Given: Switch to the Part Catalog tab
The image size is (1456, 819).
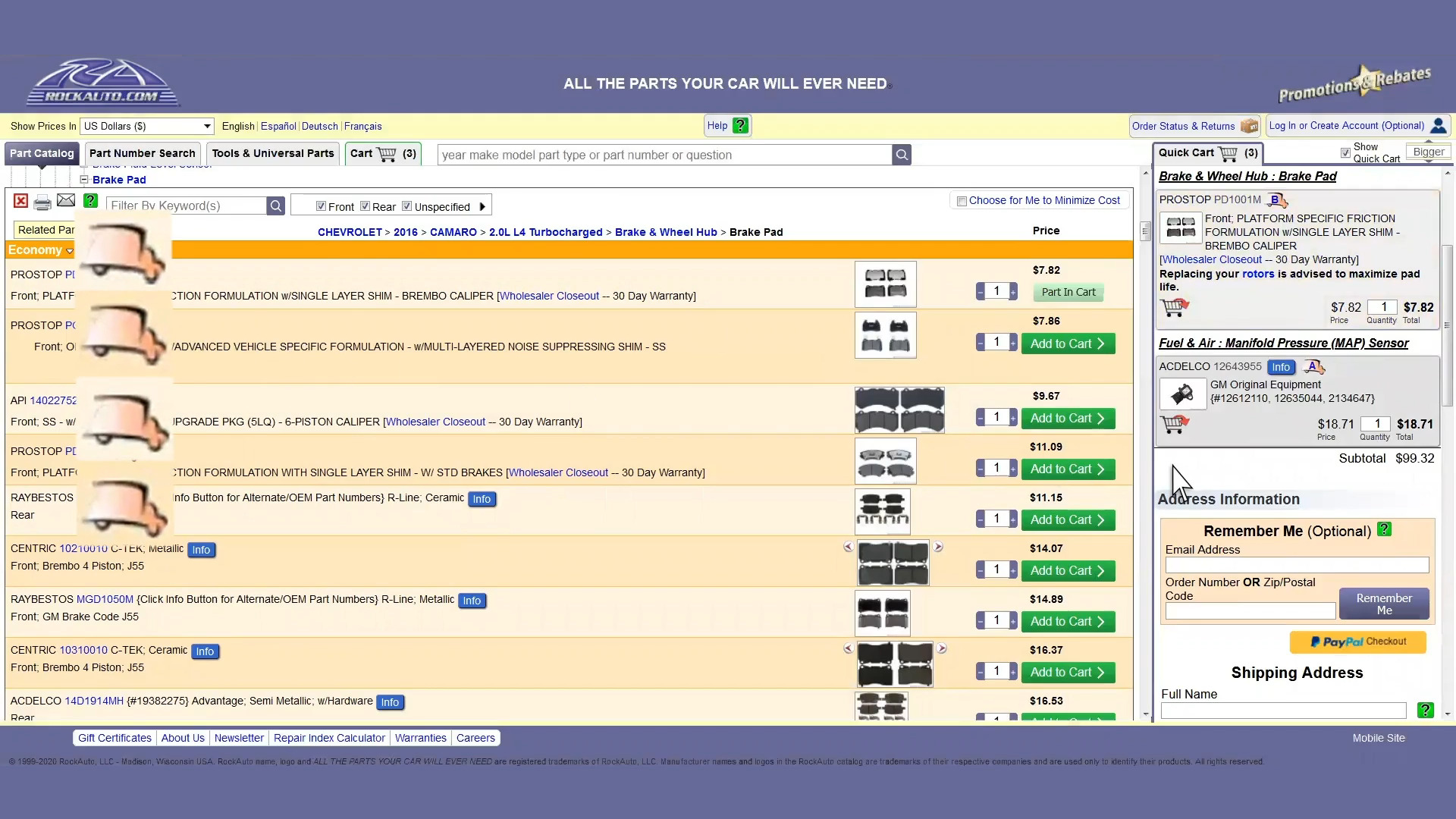Looking at the screenshot, I should point(42,153).
